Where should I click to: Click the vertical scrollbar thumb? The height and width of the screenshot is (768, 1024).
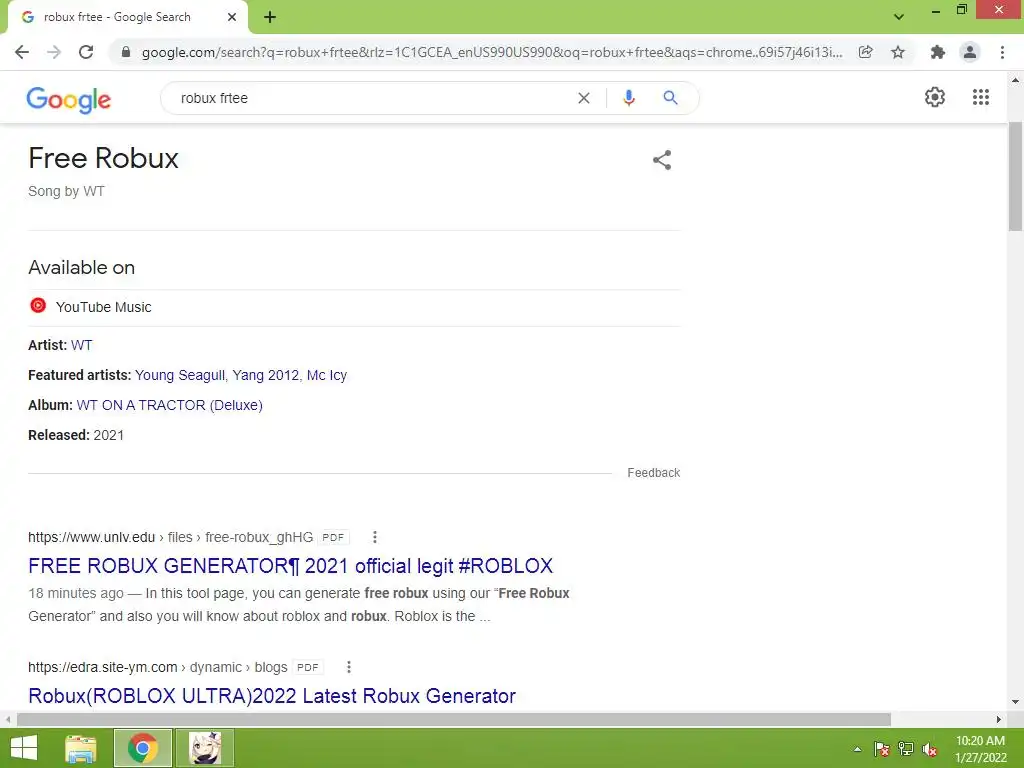pos(1016,176)
